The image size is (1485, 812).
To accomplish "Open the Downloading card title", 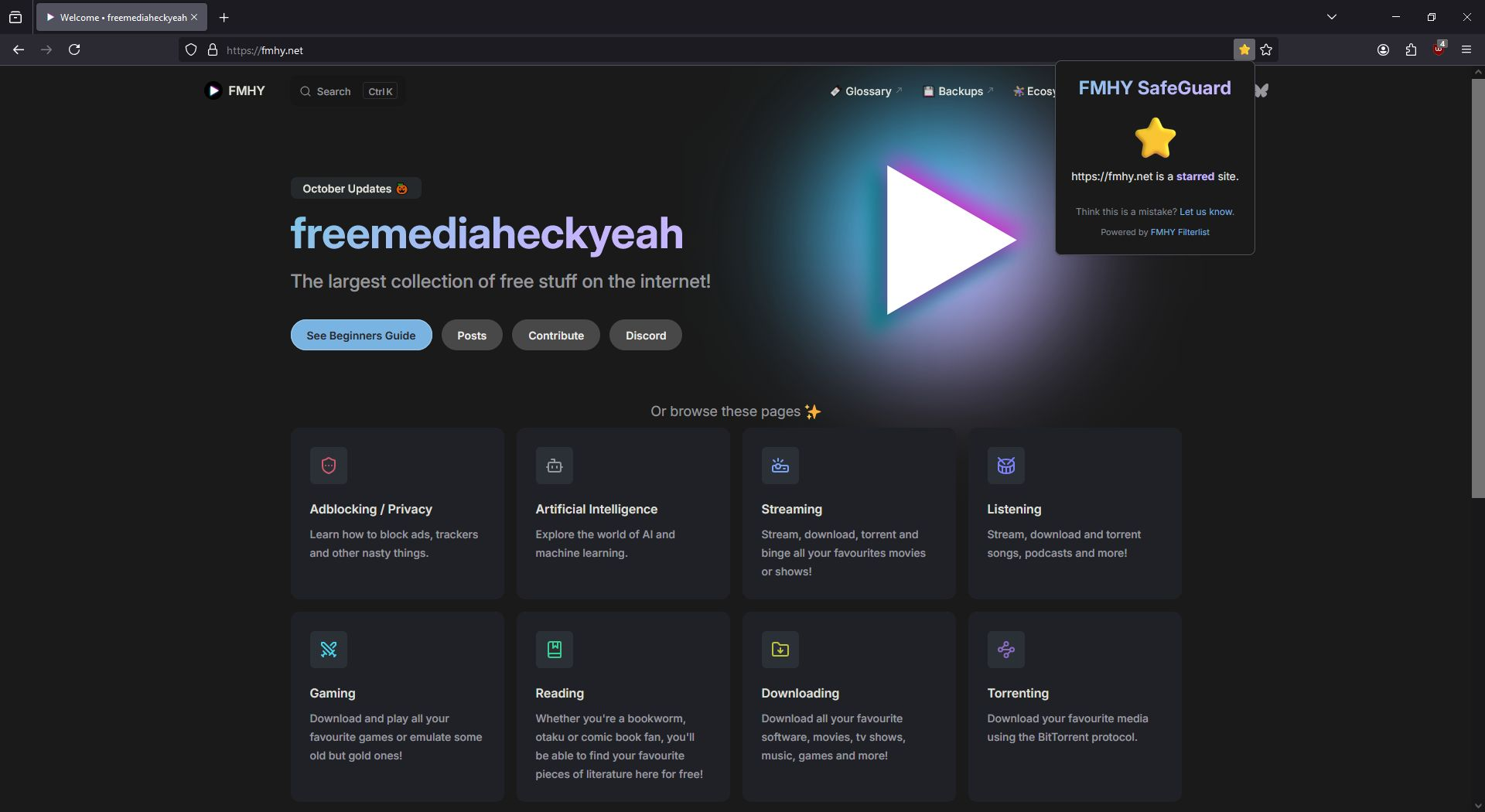I will pyautogui.click(x=800, y=693).
